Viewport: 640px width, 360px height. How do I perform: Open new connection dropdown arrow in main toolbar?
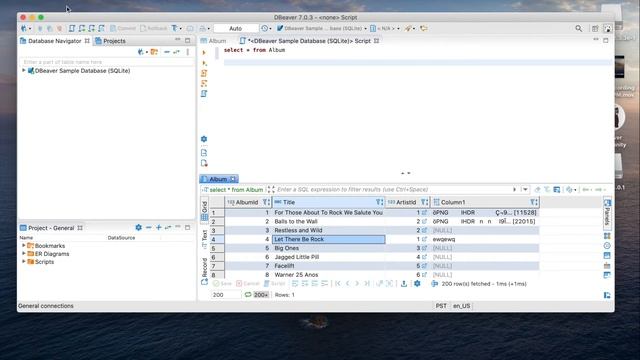[30, 29]
